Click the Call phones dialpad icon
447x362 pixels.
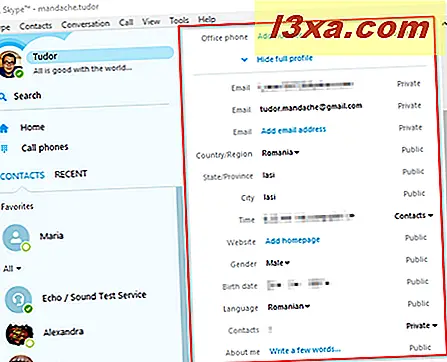pyautogui.click(x=4, y=149)
